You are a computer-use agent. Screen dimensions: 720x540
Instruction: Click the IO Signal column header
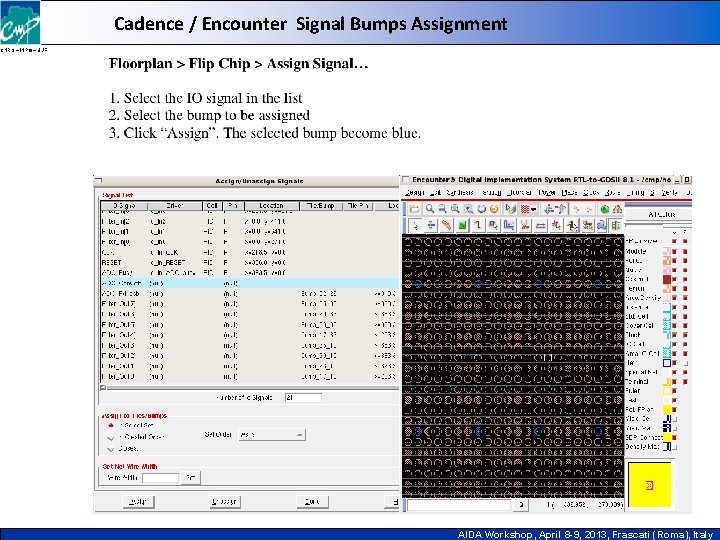coord(124,206)
